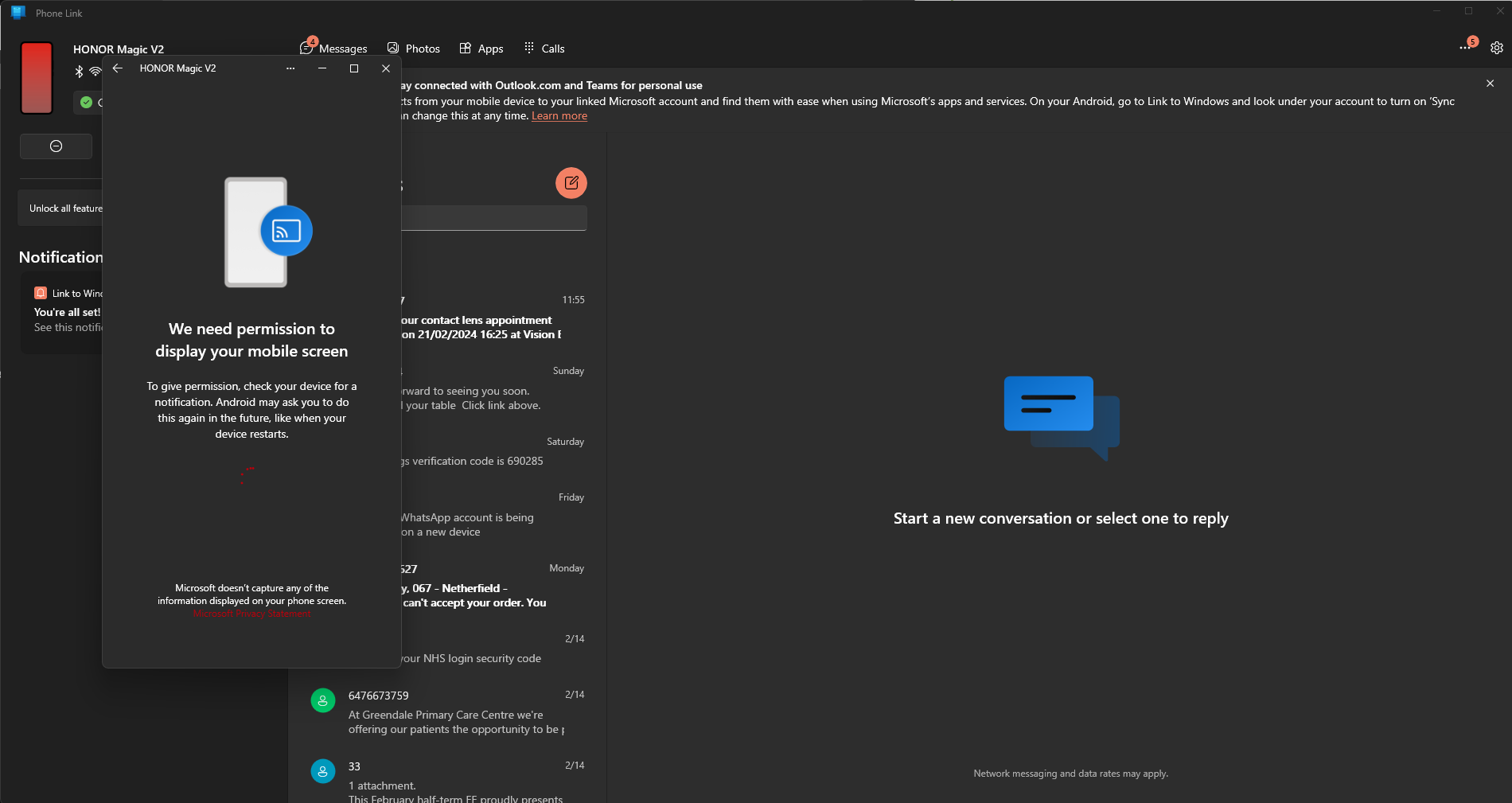
Task: Close the HONOR Magic V2 popup window
Action: 386,68
